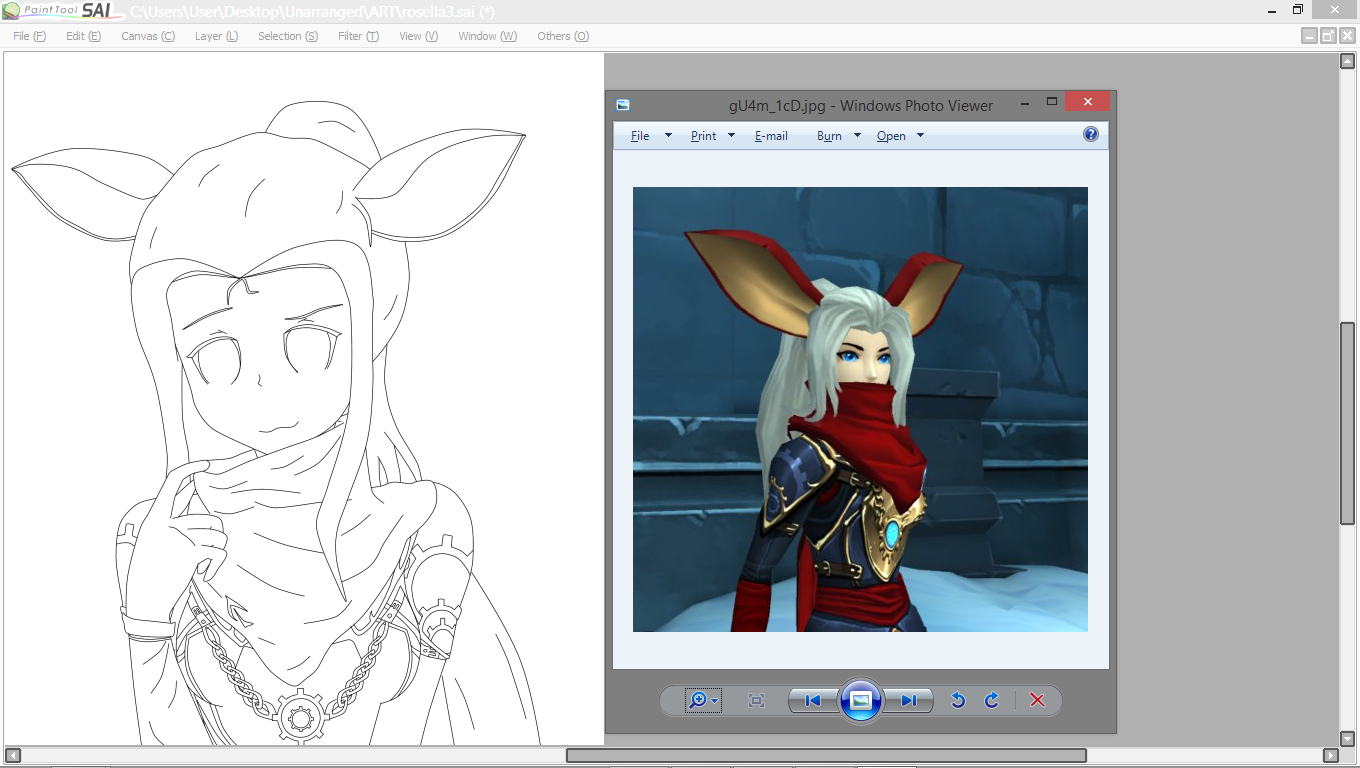Click the Photo Viewer title bar icon
1360x768 pixels.
[x=623, y=104]
